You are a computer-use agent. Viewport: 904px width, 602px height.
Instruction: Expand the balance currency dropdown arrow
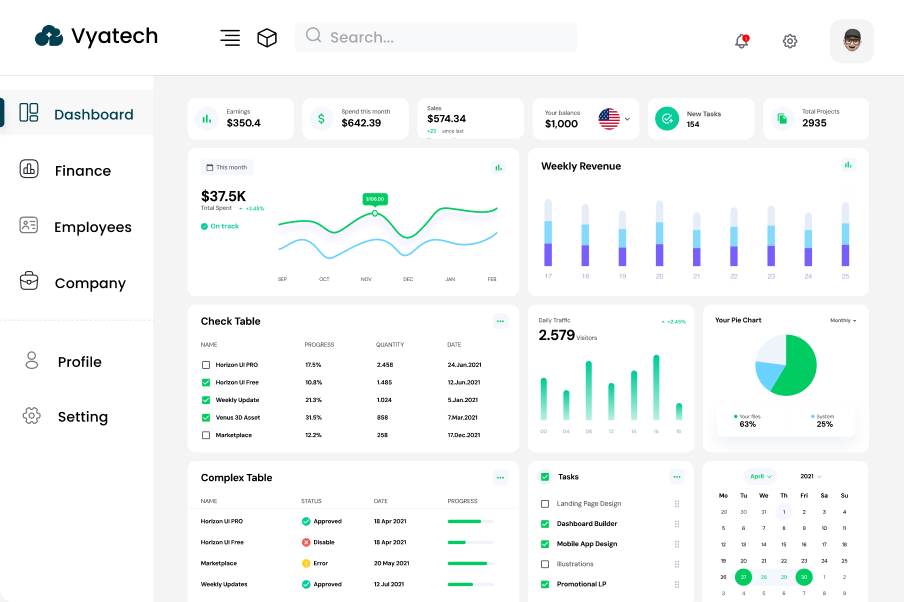pyautogui.click(x=627, y=119)
